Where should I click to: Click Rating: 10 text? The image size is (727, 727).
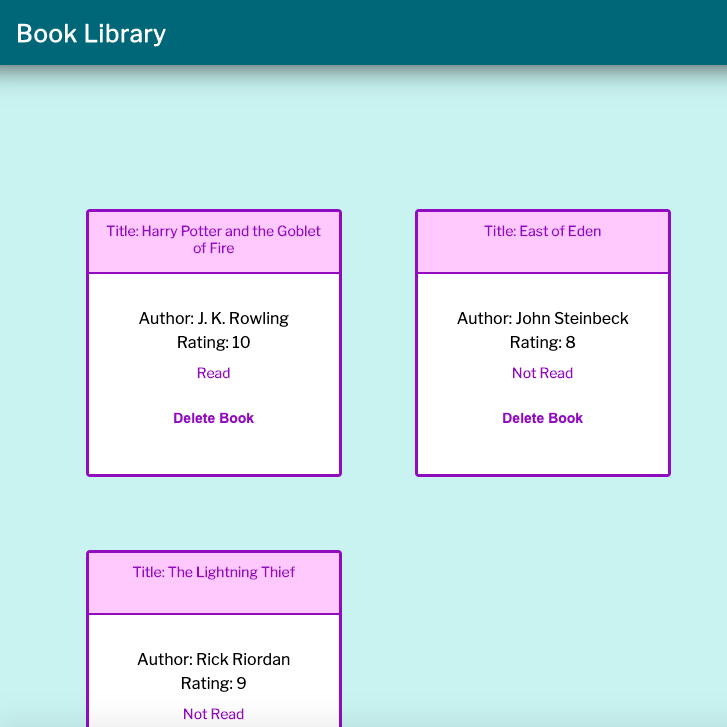213,343
